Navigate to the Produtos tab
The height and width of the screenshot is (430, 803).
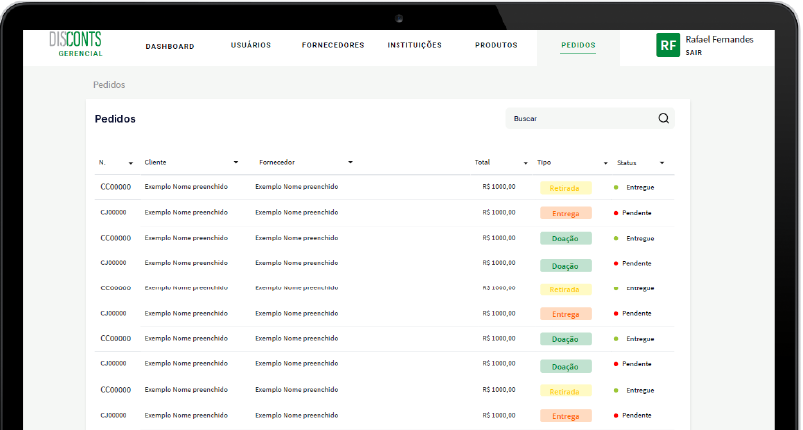click(x=496, y=45)
